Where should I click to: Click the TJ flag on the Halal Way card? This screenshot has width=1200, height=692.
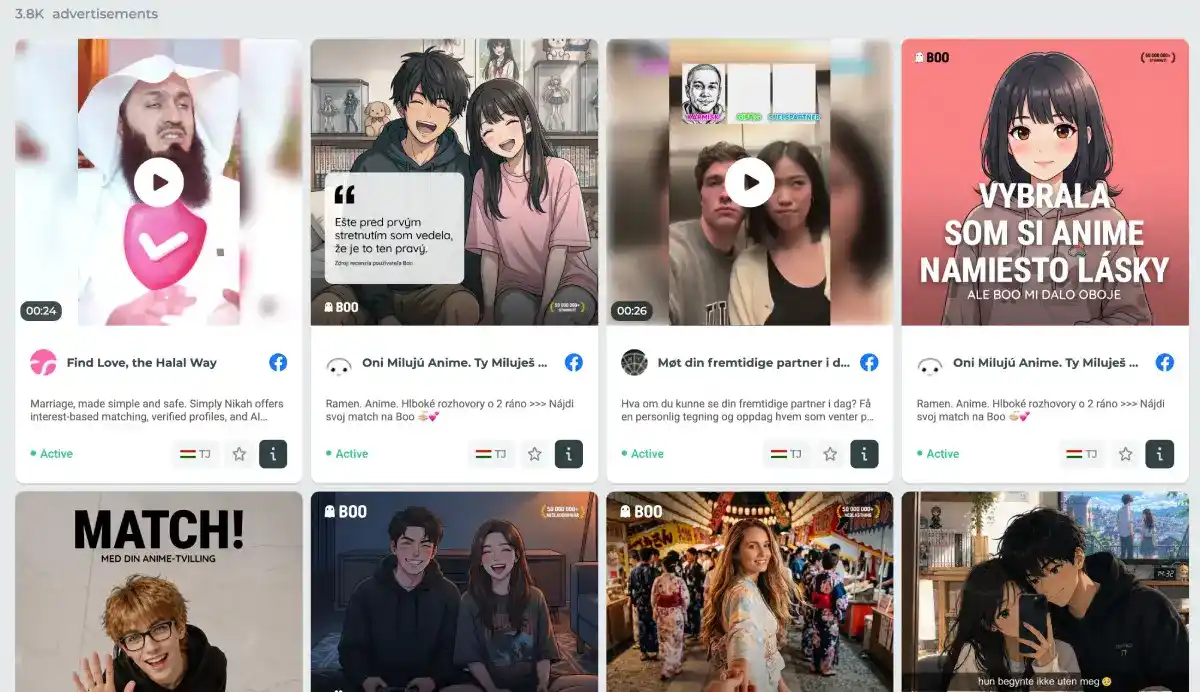195,454
